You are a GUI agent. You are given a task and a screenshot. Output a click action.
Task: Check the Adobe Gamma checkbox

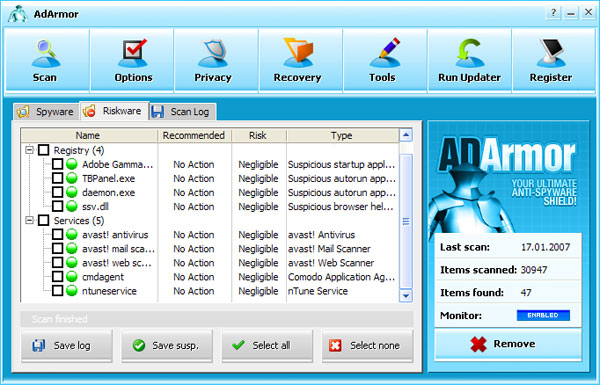pos(57,164)
